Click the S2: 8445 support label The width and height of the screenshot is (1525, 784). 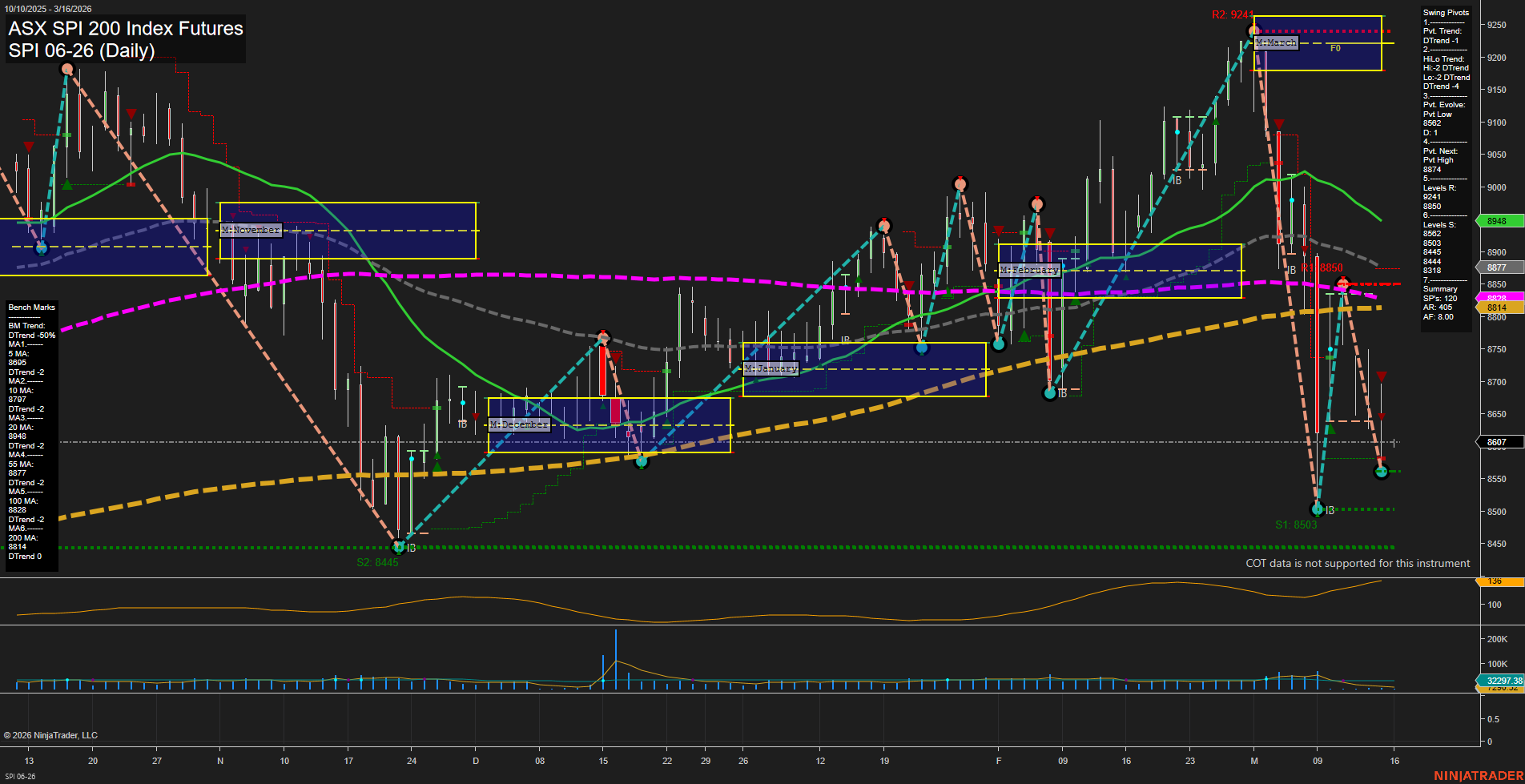pos(376,561)
